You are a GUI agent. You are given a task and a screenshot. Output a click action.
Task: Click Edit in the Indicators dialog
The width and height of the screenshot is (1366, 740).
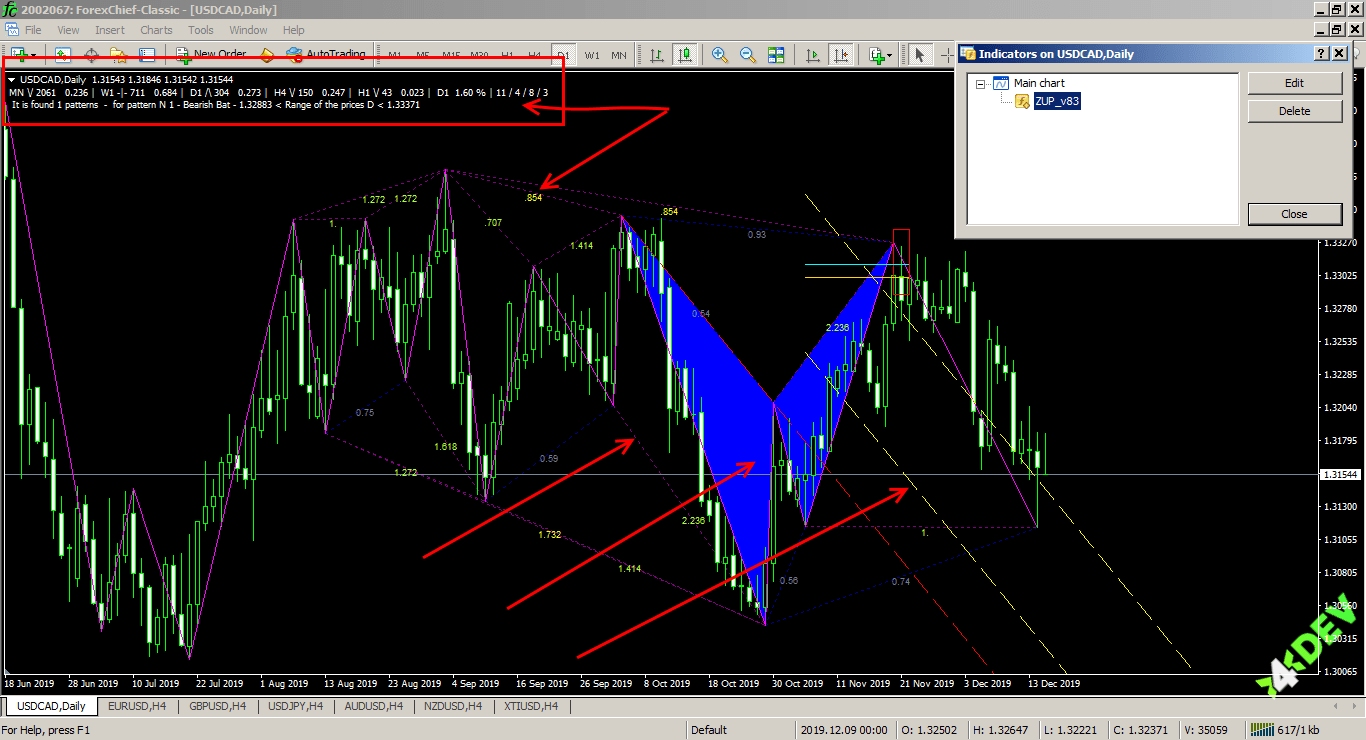click(x=1294, y=83)
